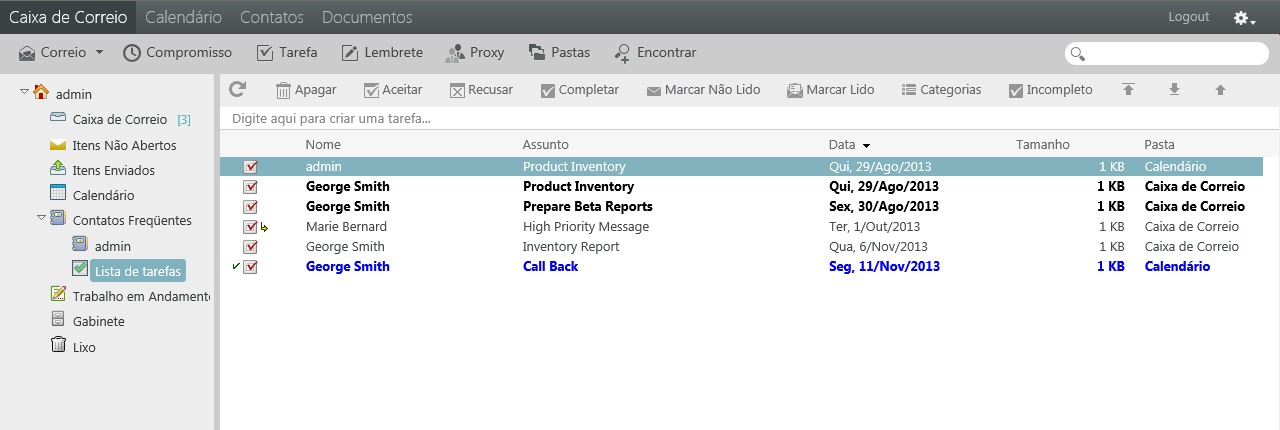Toggle checkbox for Call Back task
The height and width of the screenshot is (430, 1280).
click(251, 267)
